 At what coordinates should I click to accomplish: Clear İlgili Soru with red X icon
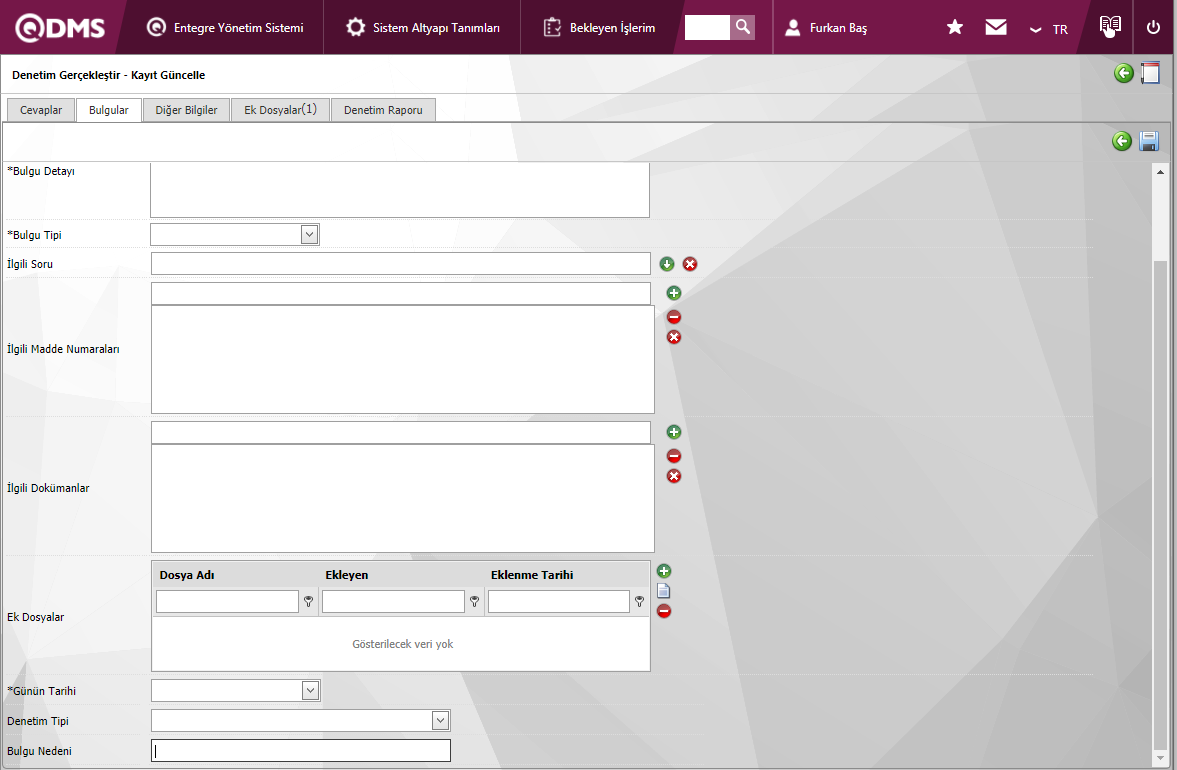[690, 264]
